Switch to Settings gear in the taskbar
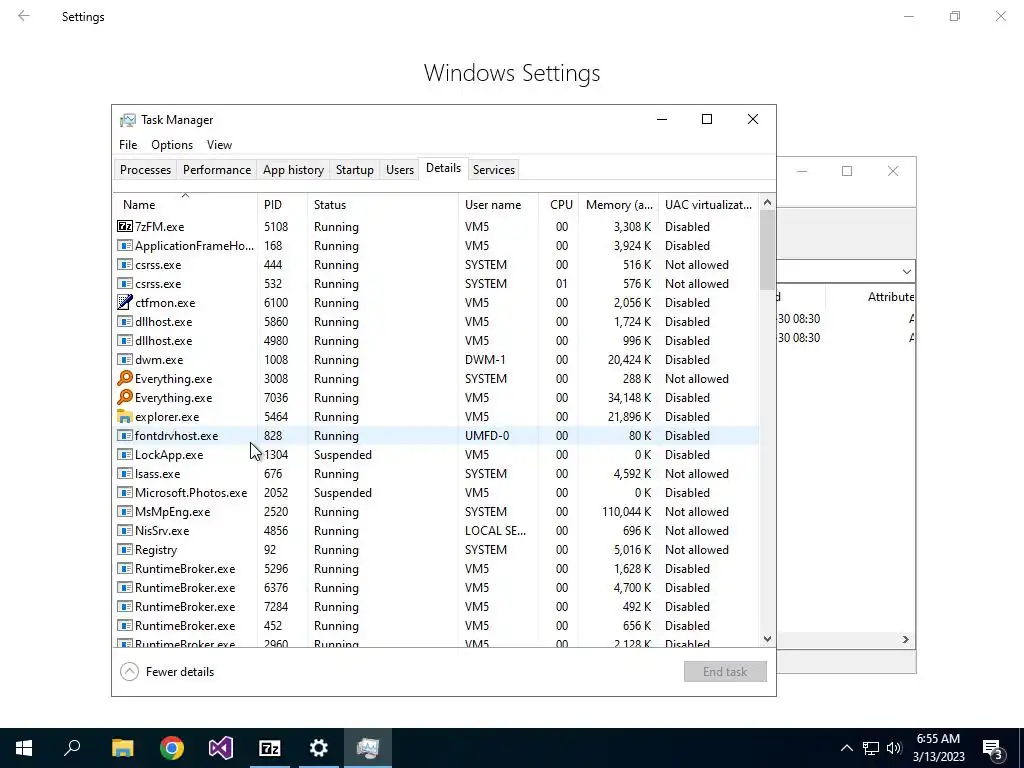 tap(319, 748)
